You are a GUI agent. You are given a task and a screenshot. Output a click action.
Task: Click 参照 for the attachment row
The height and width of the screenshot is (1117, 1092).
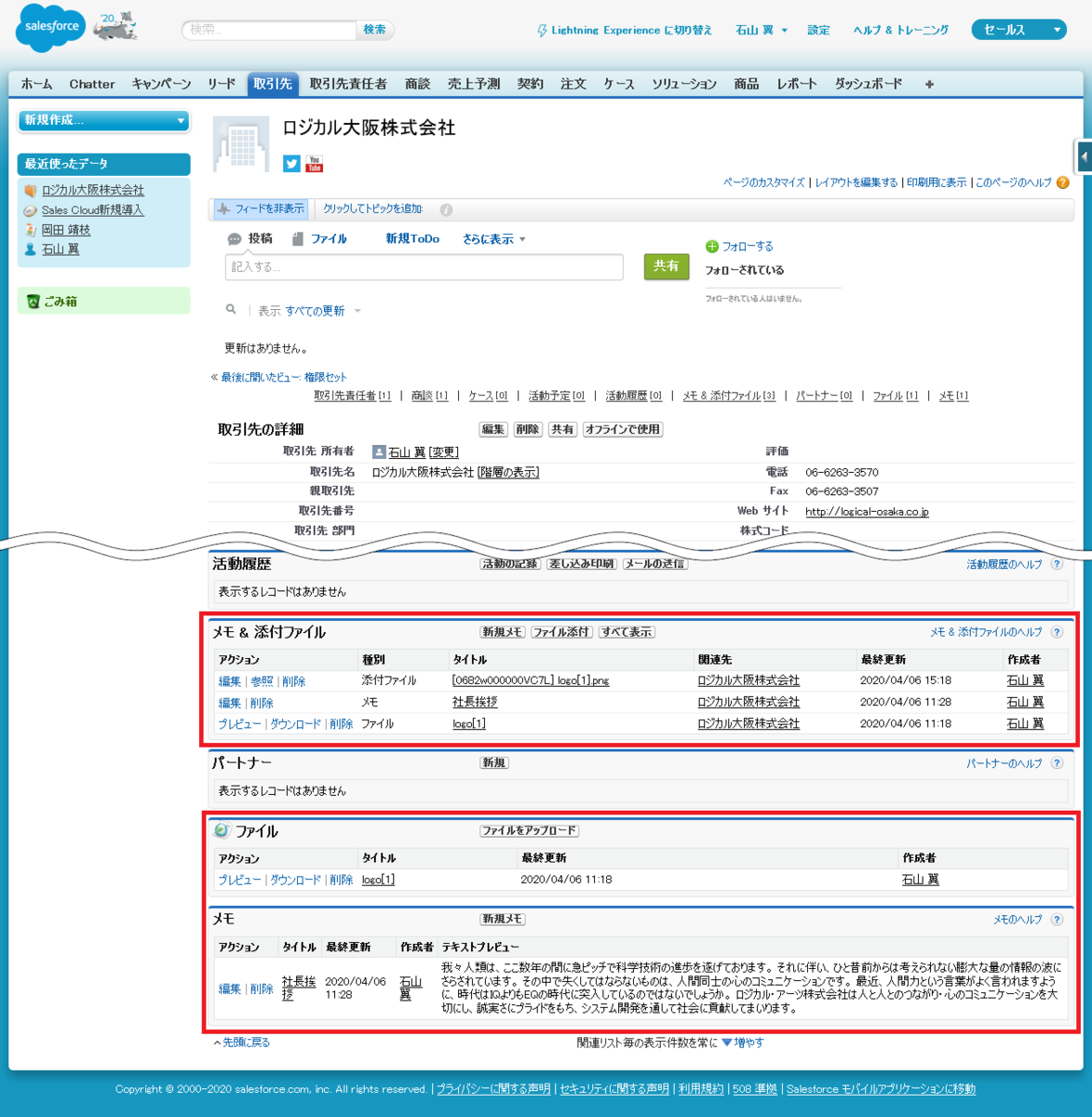click(x=262, y=681)
